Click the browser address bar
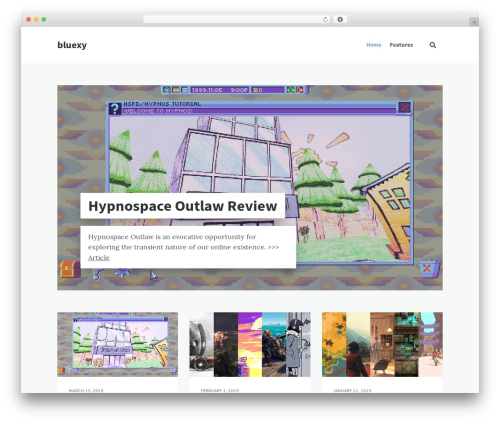 click(x=237, y=20)
